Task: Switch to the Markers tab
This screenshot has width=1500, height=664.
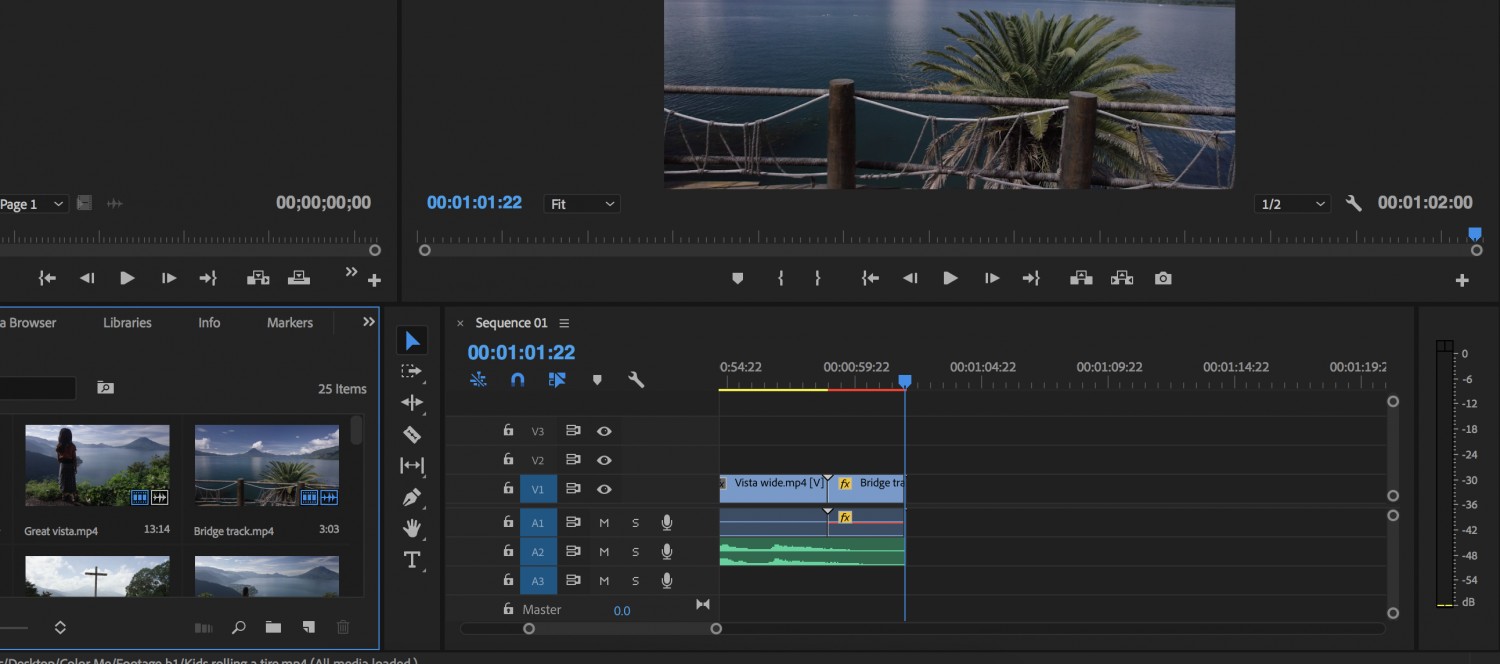Action: tap(290, 323)
